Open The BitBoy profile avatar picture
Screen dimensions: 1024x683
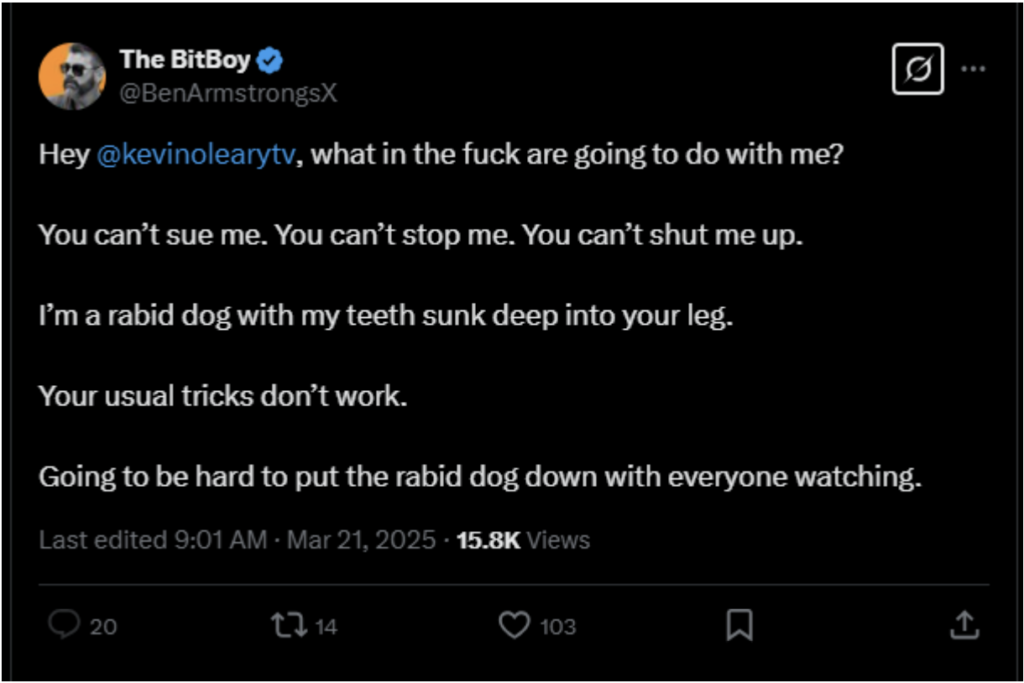(x=72, y=77)
